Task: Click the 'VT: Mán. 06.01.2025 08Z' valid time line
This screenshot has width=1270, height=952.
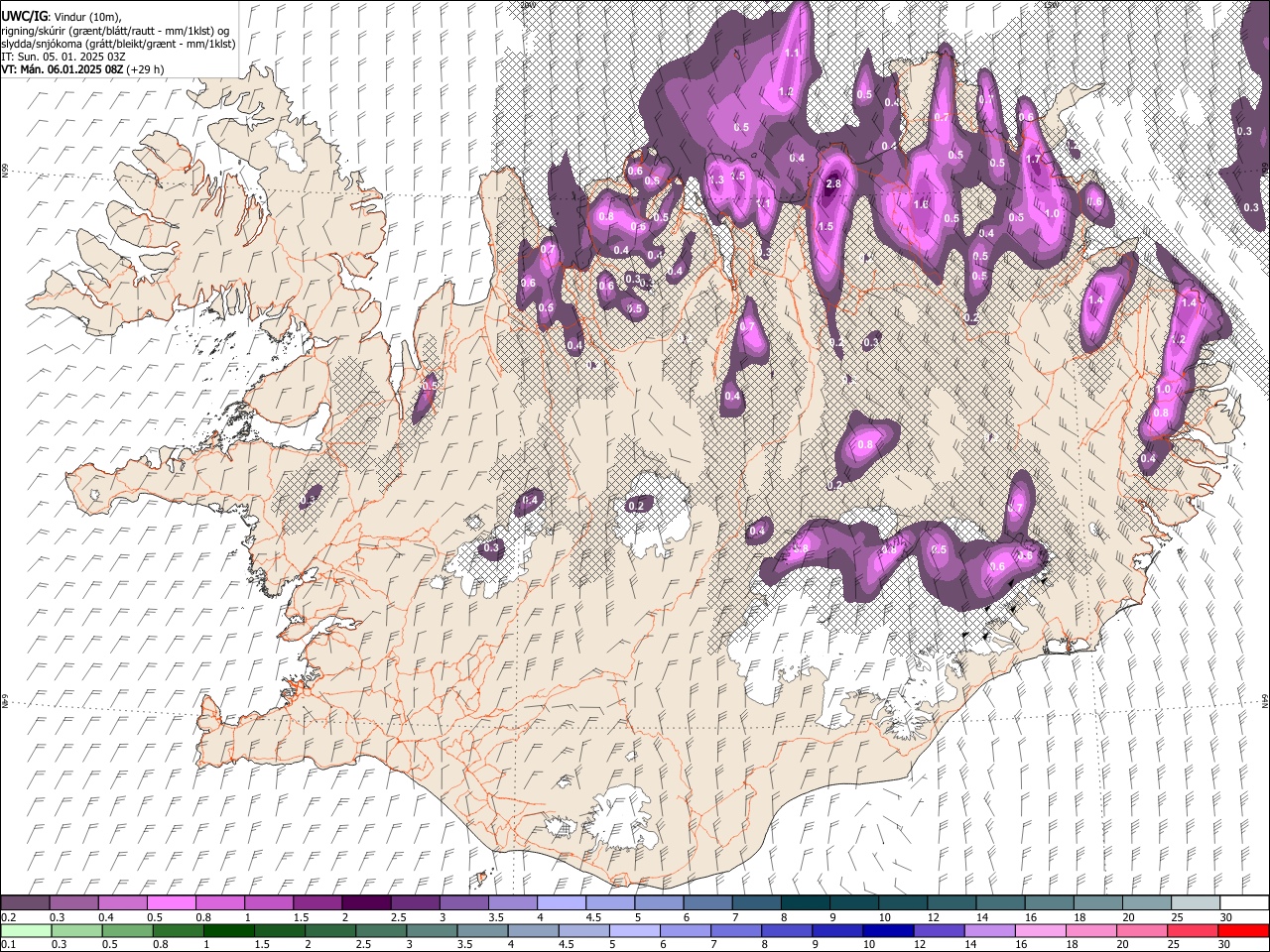Action: tap(62, 69)
